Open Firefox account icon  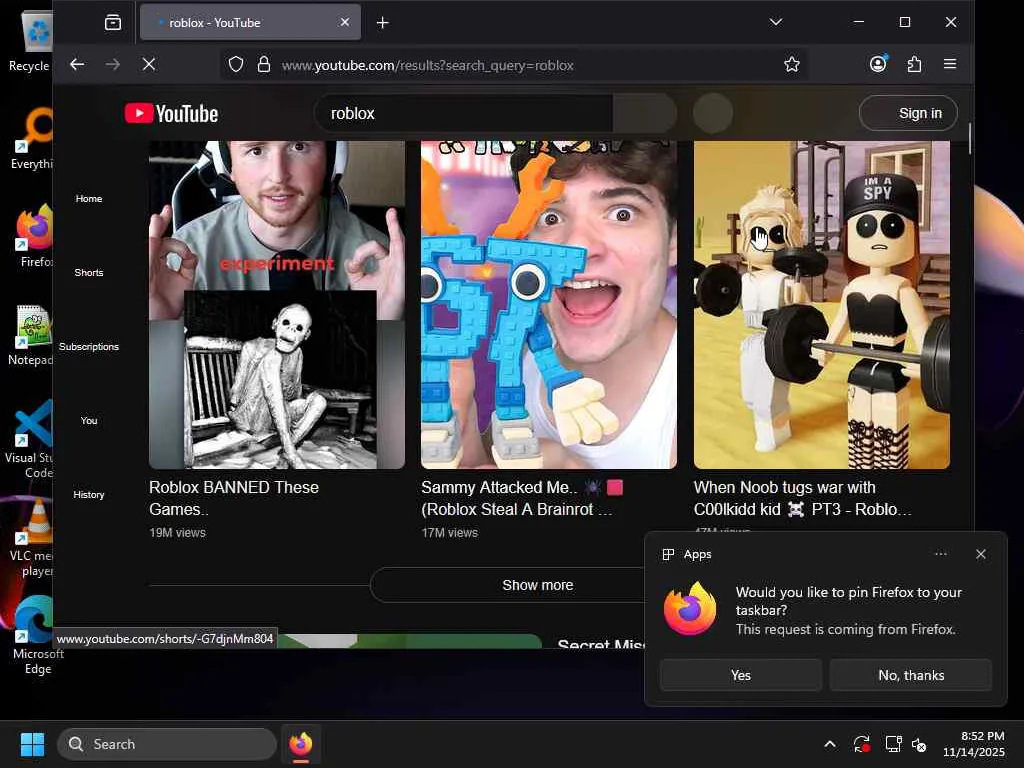pos(878,63)
